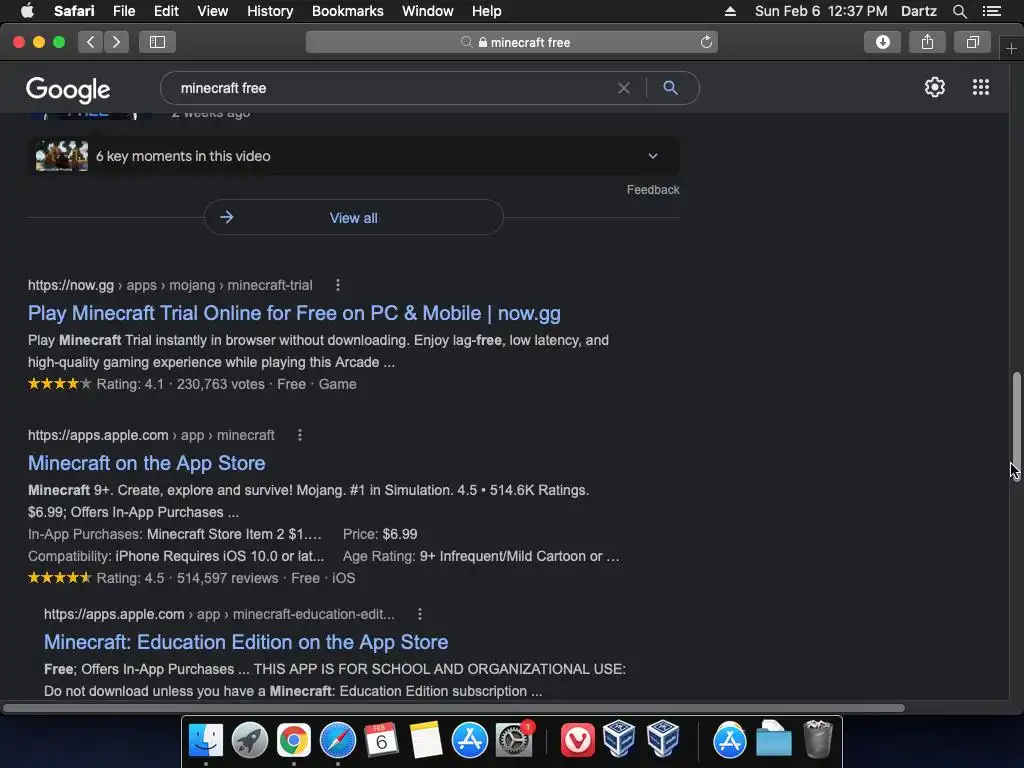This screenshot has width=1024, height=768.
Task: Click 'Rating: 4.5' text under App Store result
Action: (x=130, y=578)
